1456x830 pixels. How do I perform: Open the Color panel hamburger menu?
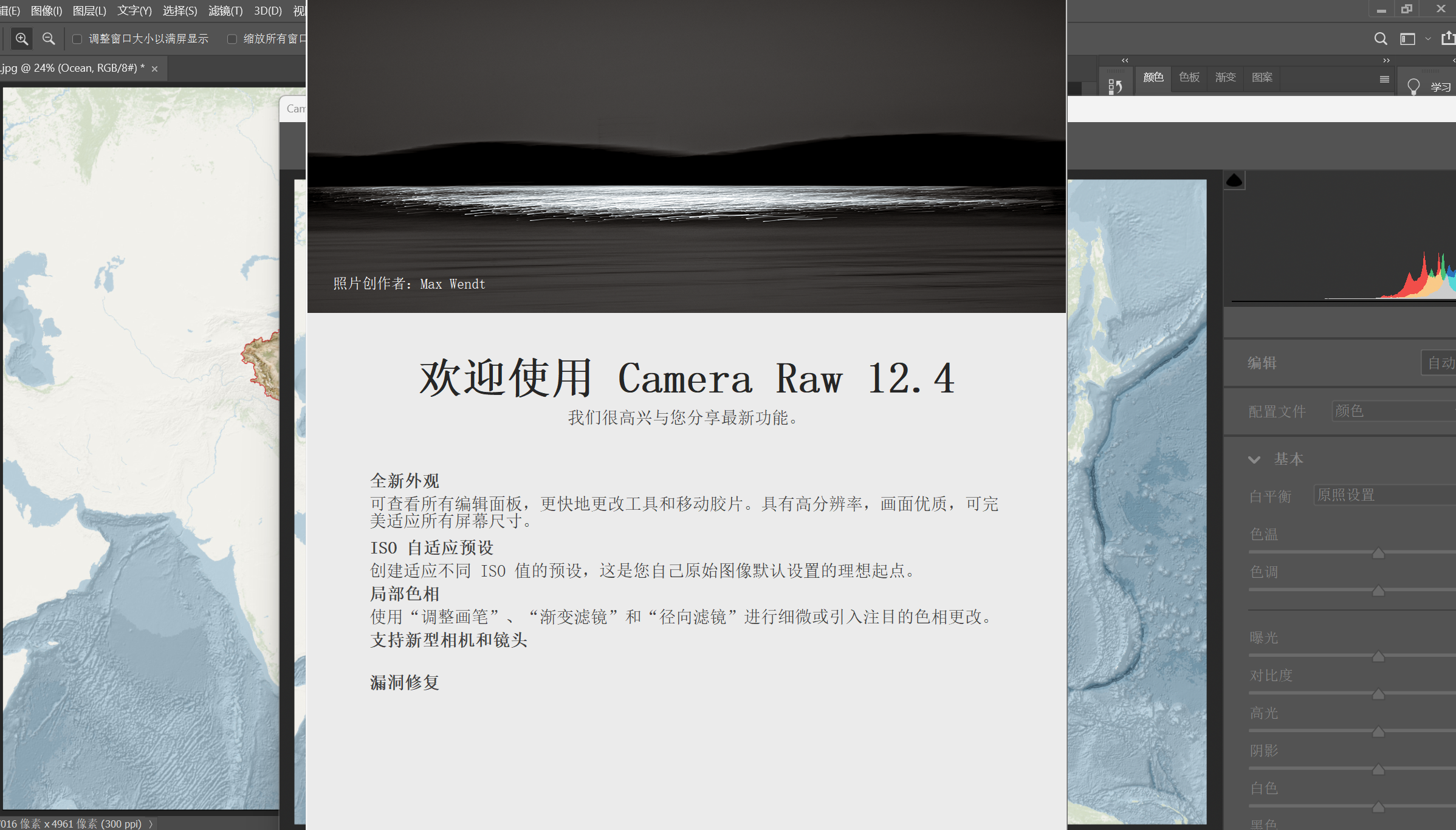pos(1384,79)
